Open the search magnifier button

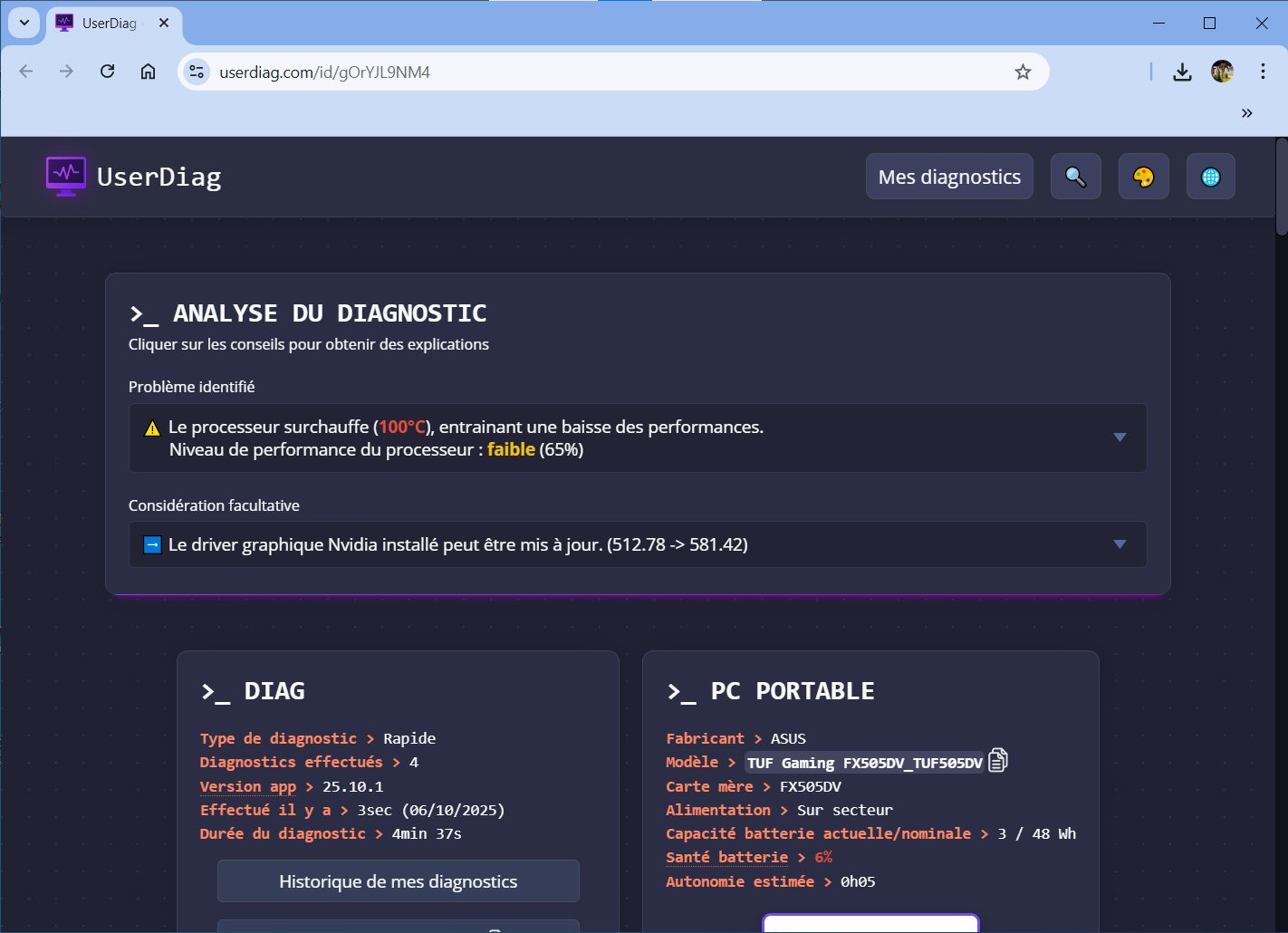tap(1075, 177)
